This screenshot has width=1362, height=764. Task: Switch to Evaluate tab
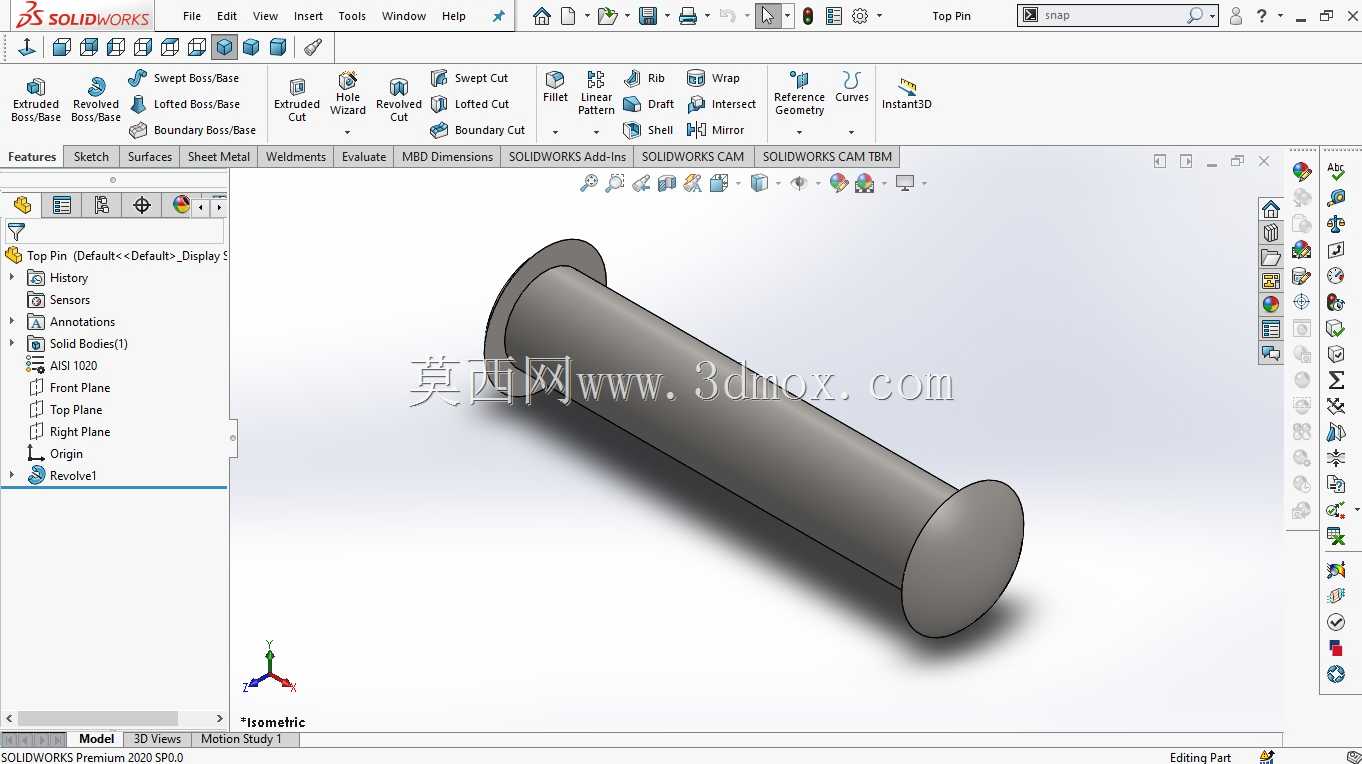364,157
